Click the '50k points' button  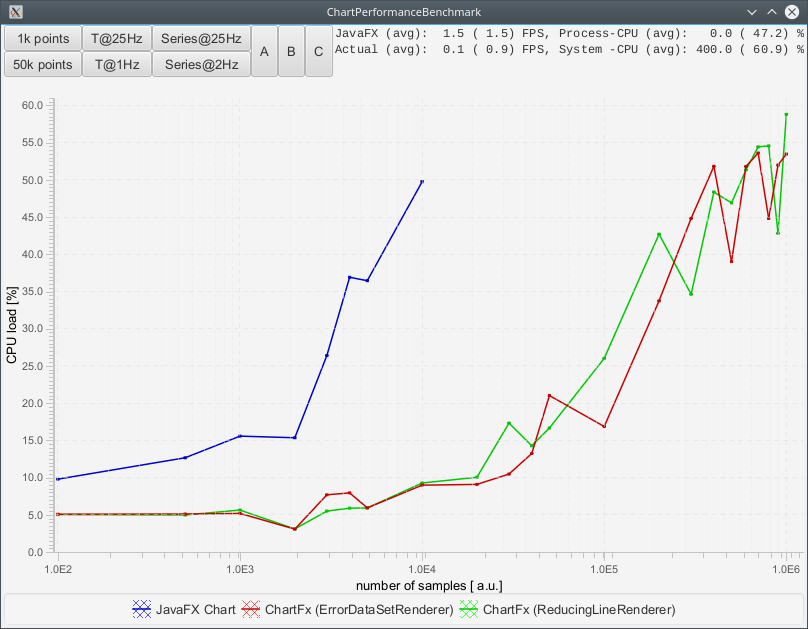pos(43,64)
